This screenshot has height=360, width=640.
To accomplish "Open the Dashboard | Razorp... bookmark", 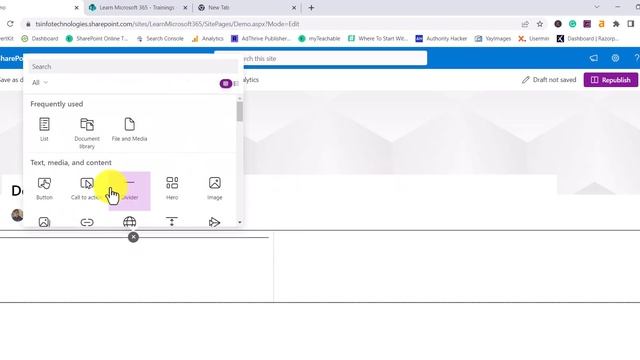I will coord(588,38).
